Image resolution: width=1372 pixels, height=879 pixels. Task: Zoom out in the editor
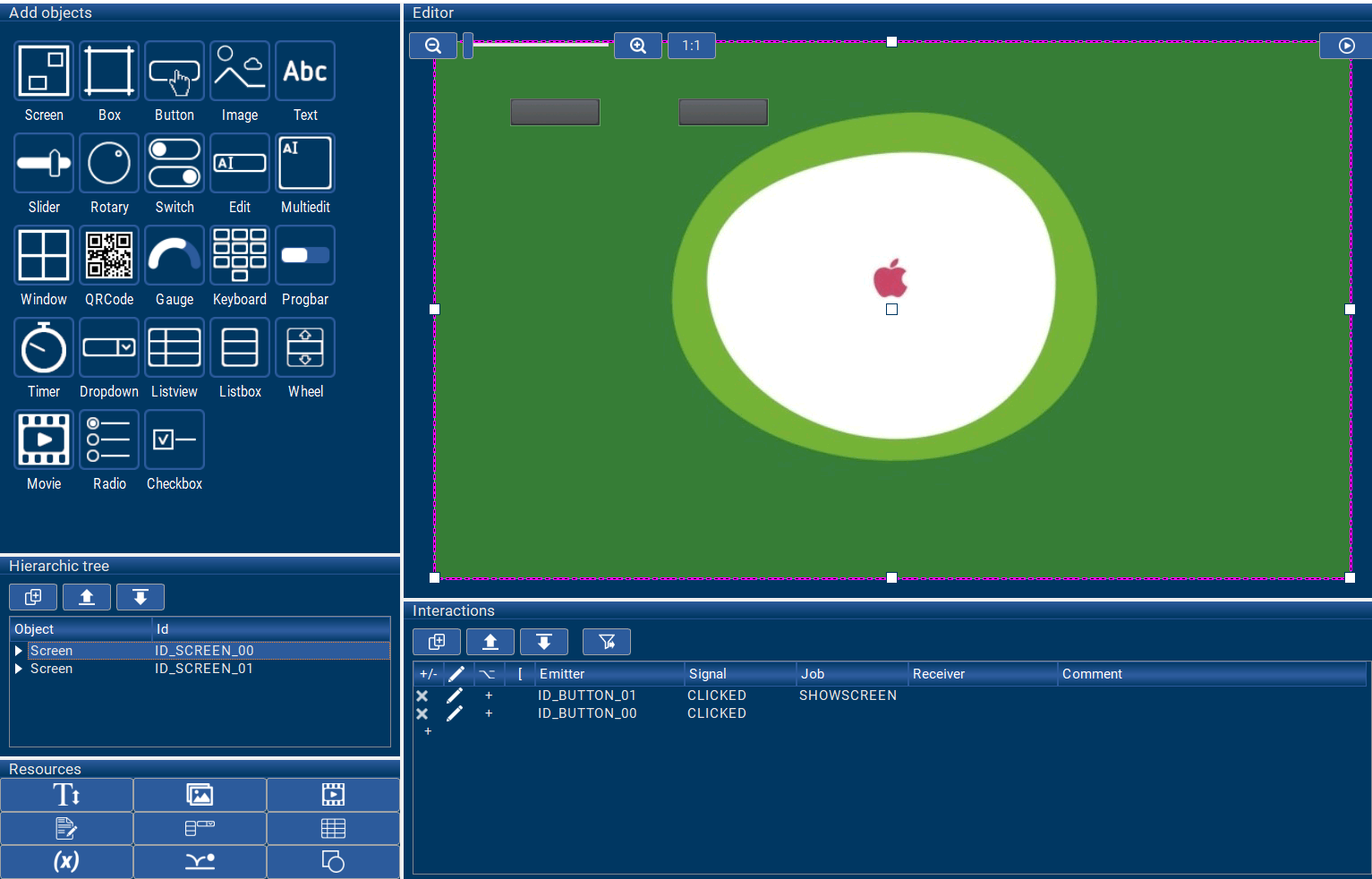pyautogui.click(x=433, y=46)
